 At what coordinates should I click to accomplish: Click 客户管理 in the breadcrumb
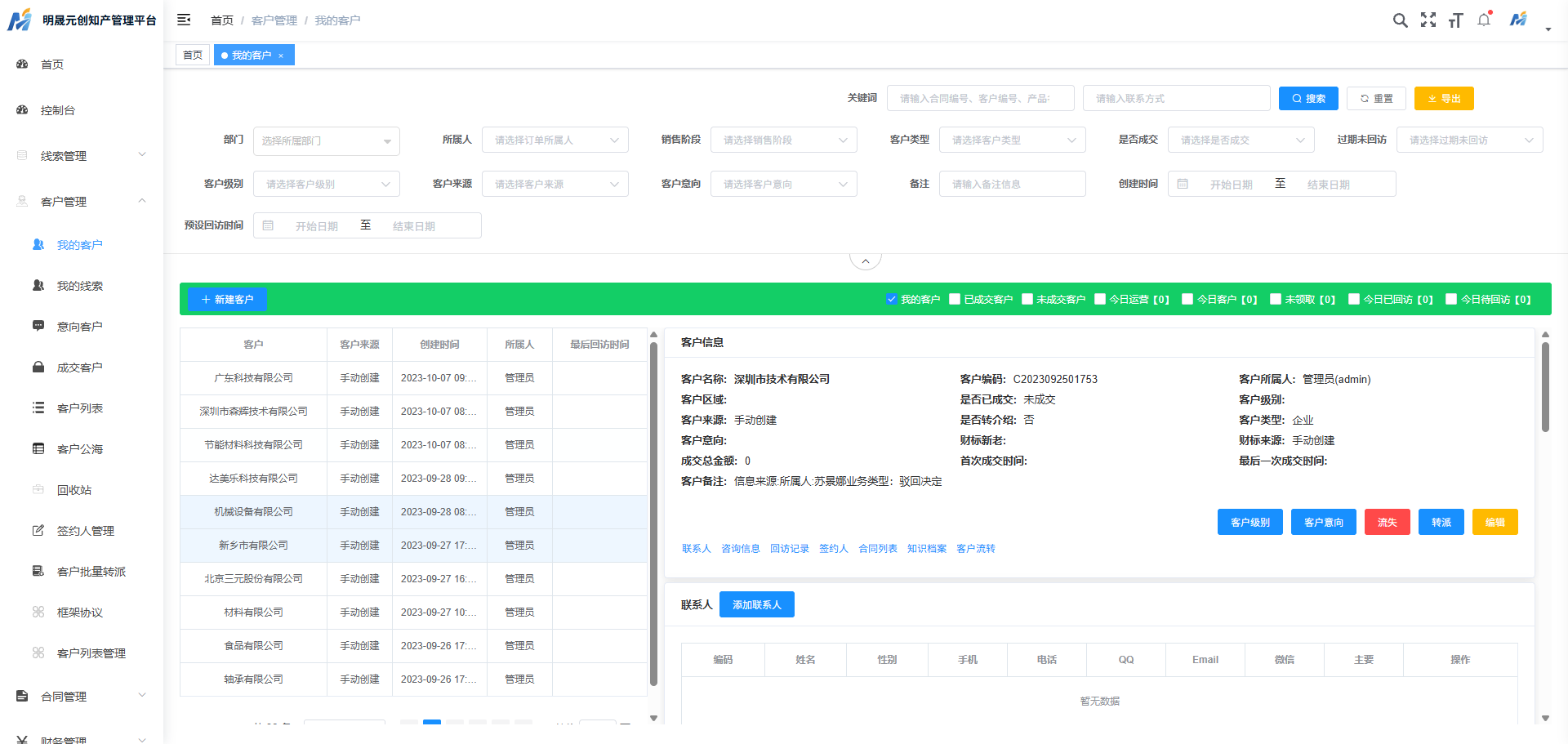273,20
